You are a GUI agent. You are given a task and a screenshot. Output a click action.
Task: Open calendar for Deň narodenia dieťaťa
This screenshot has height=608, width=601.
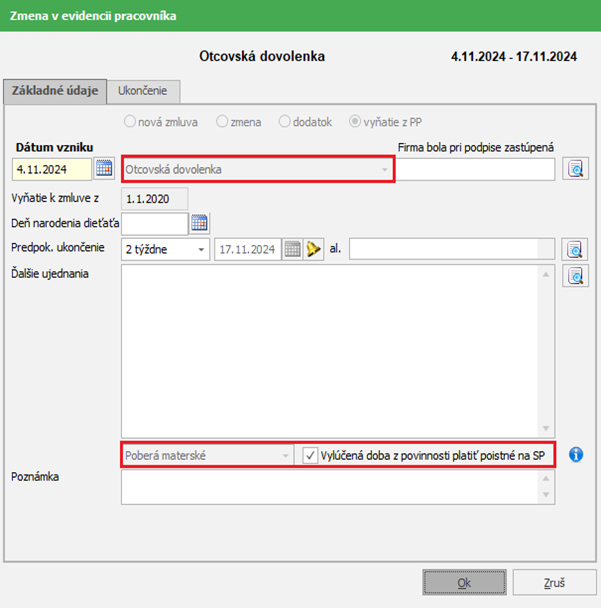199,223
